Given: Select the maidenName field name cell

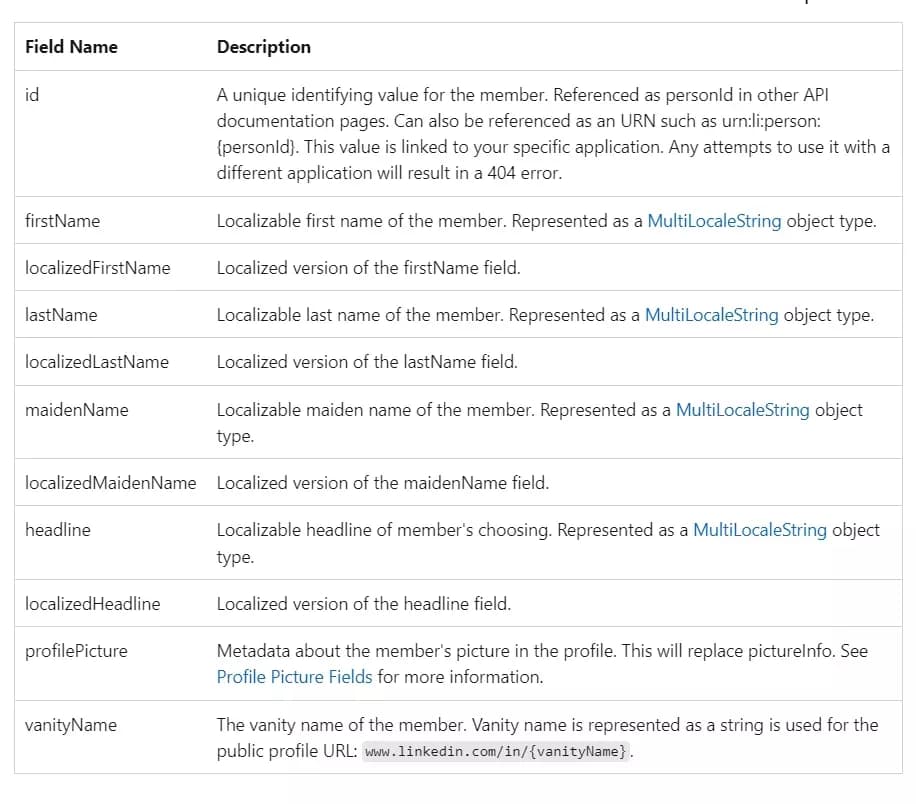Looking at the screenshot, I should [66, 409].
